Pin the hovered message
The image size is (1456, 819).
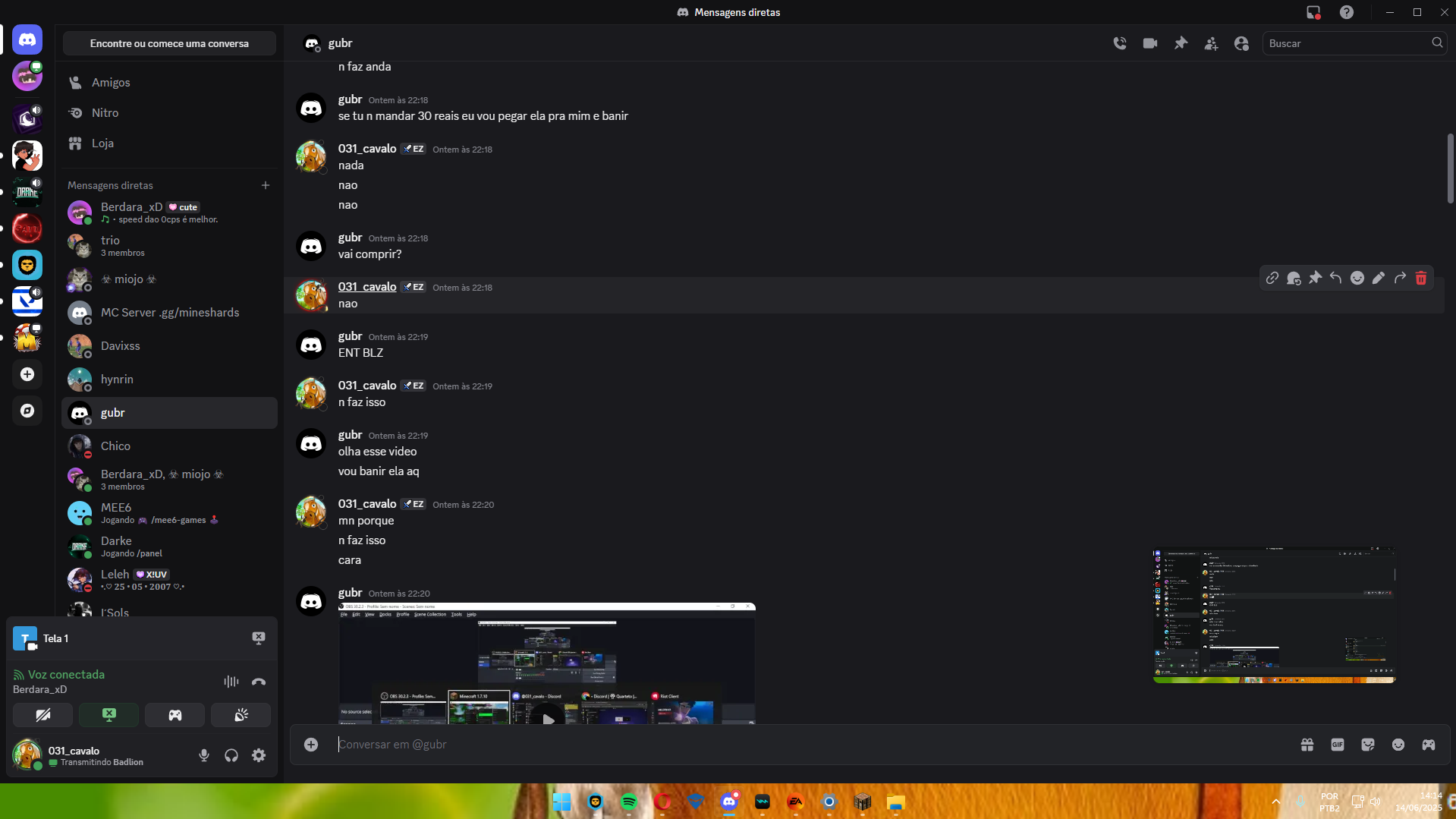click(1315, 278)
